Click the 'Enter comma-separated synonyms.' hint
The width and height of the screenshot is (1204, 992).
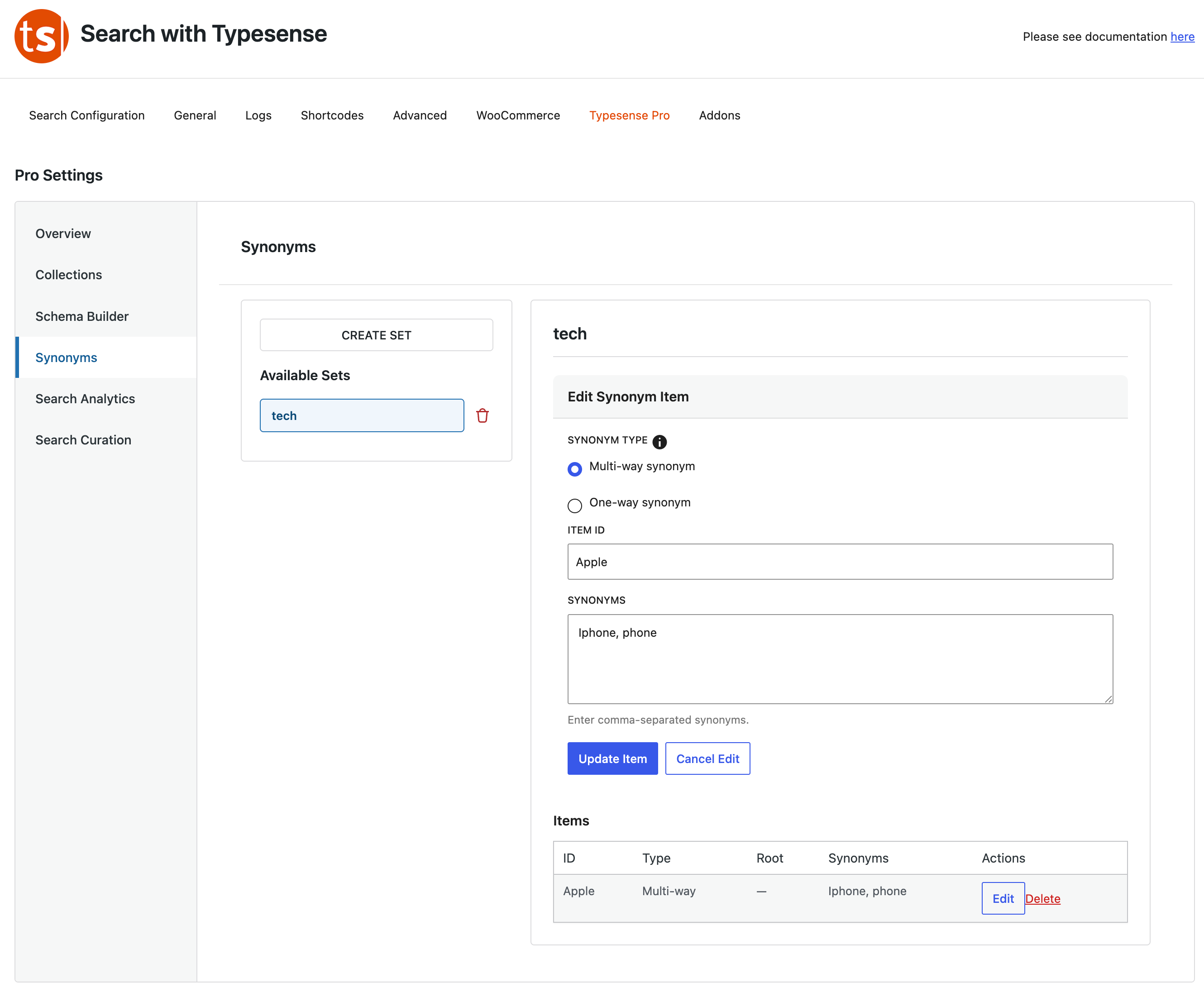658,720
